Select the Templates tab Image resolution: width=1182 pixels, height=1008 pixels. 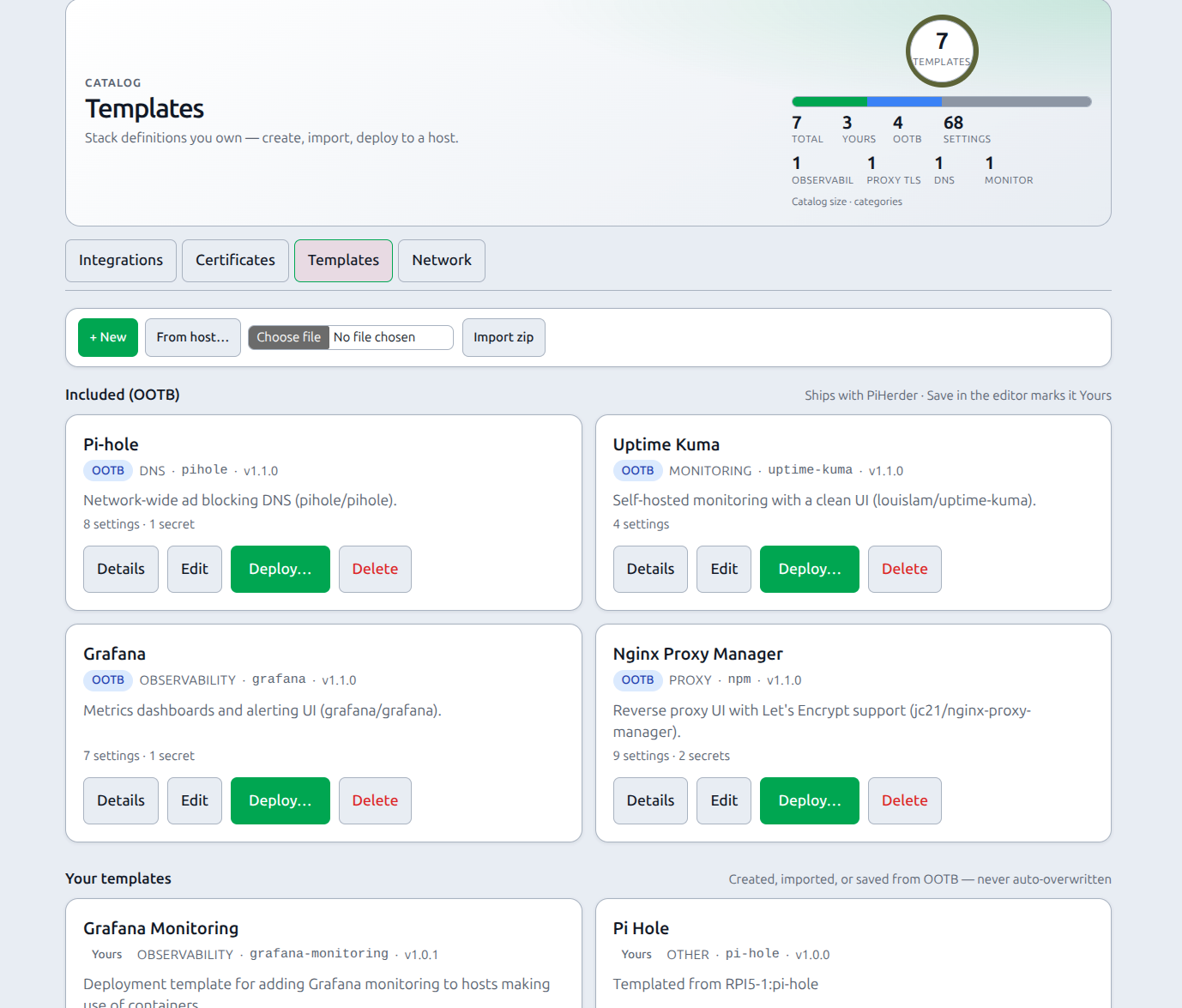pyautogui.click(x=343, y=261)
